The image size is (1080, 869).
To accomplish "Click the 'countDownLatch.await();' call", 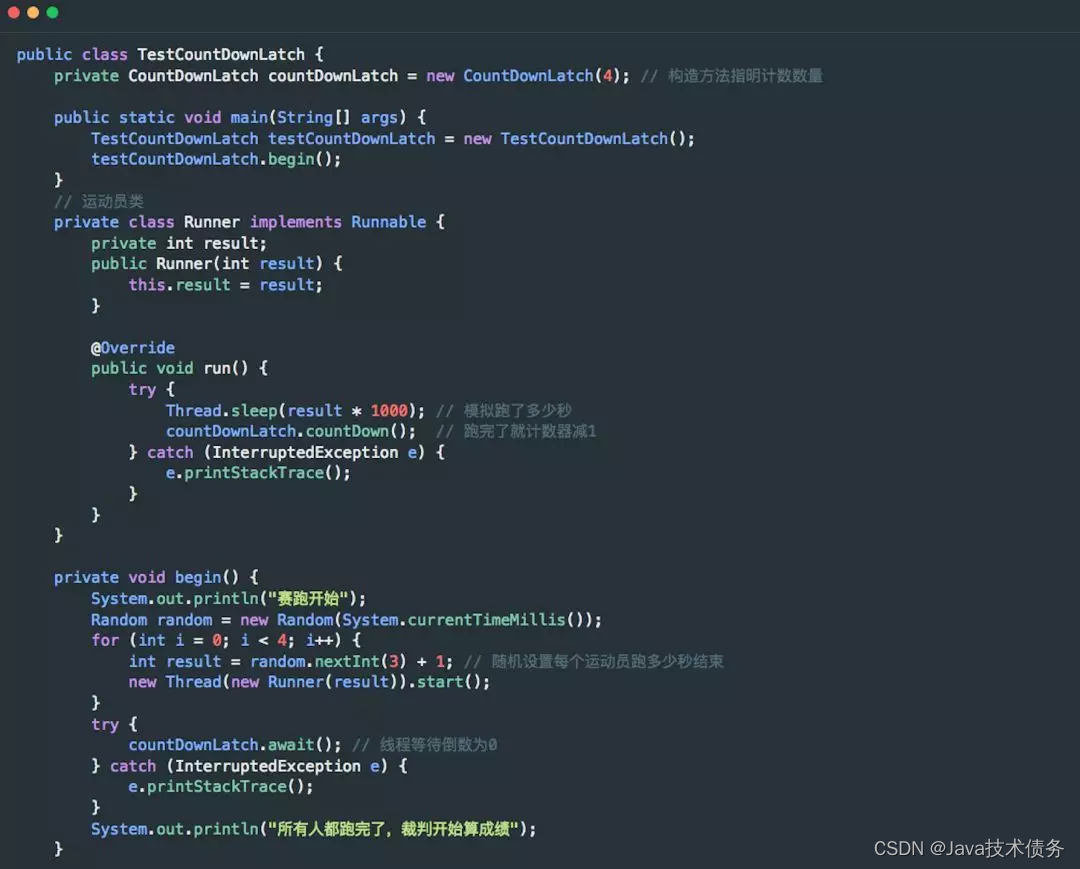I will coord(235,745).
